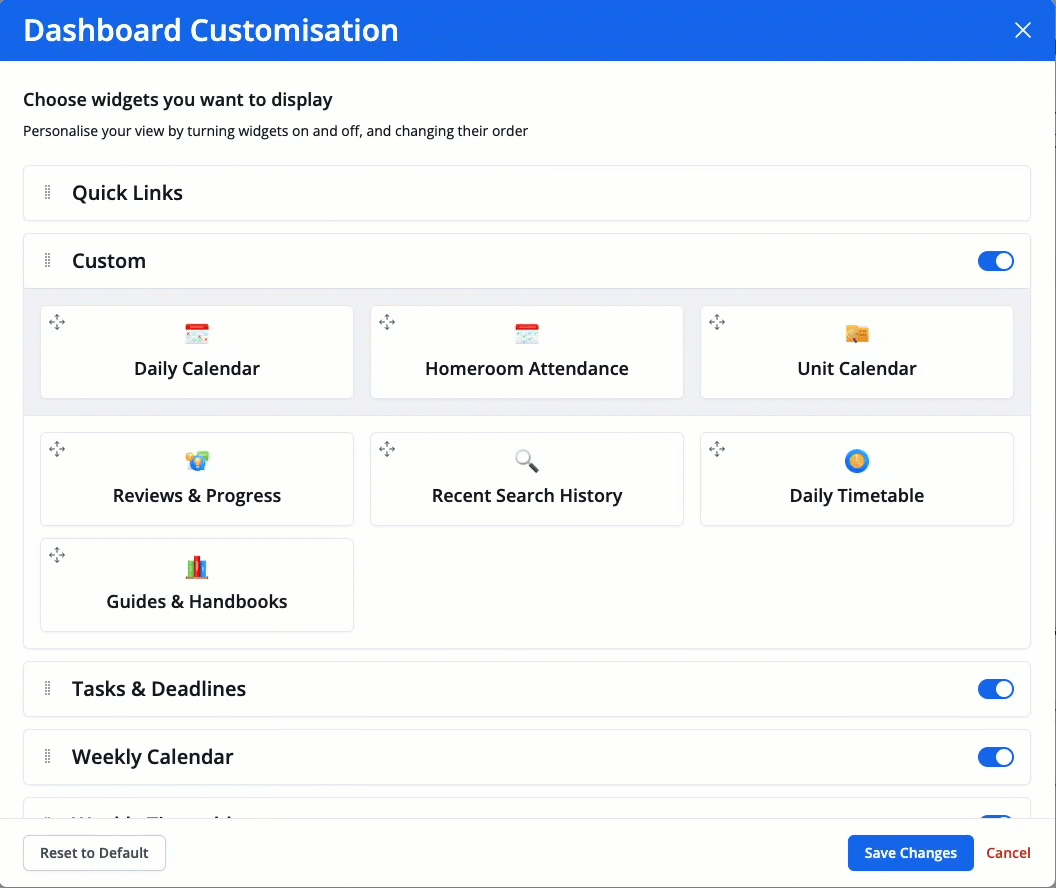
Task: Toggle off the Custom section switch
Action: click(x=995, y=261)
